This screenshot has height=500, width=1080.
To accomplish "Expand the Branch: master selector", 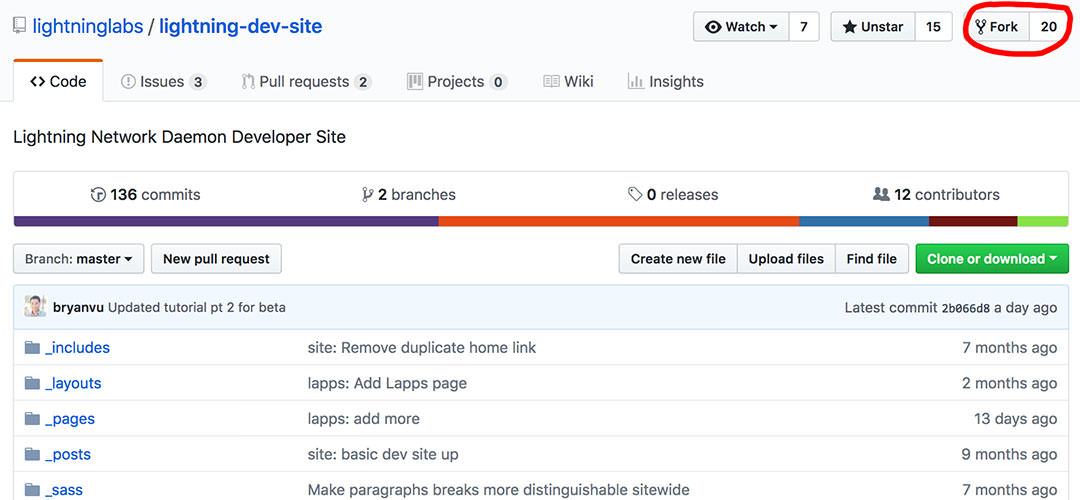I will point(79,259).
